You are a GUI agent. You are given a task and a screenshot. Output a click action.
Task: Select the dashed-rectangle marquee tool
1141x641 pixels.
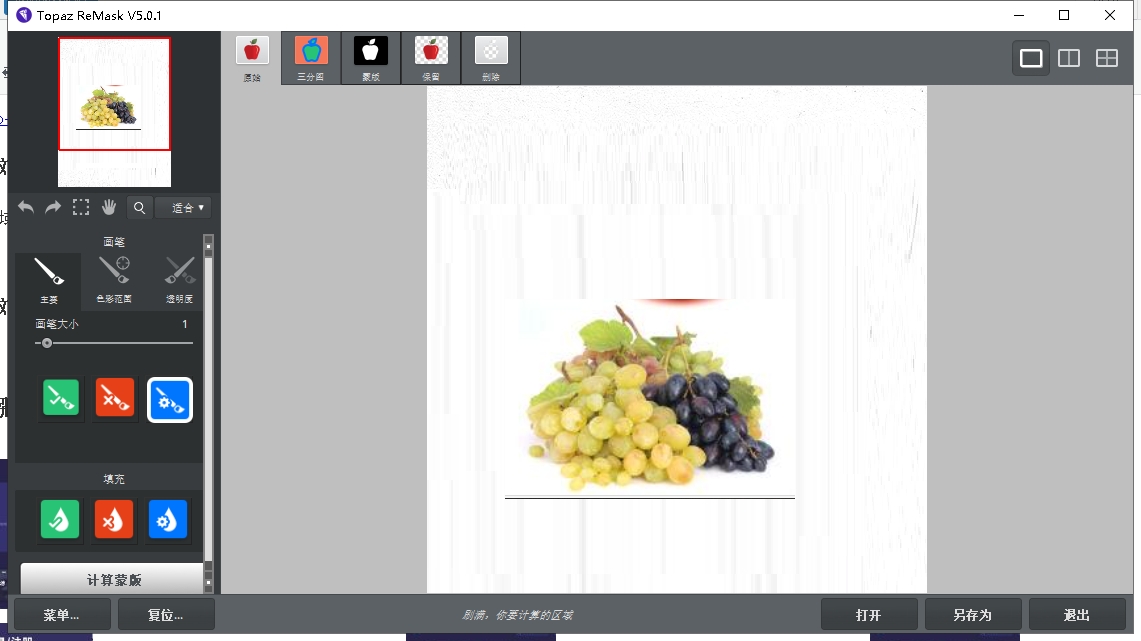[x=81, y=207]
